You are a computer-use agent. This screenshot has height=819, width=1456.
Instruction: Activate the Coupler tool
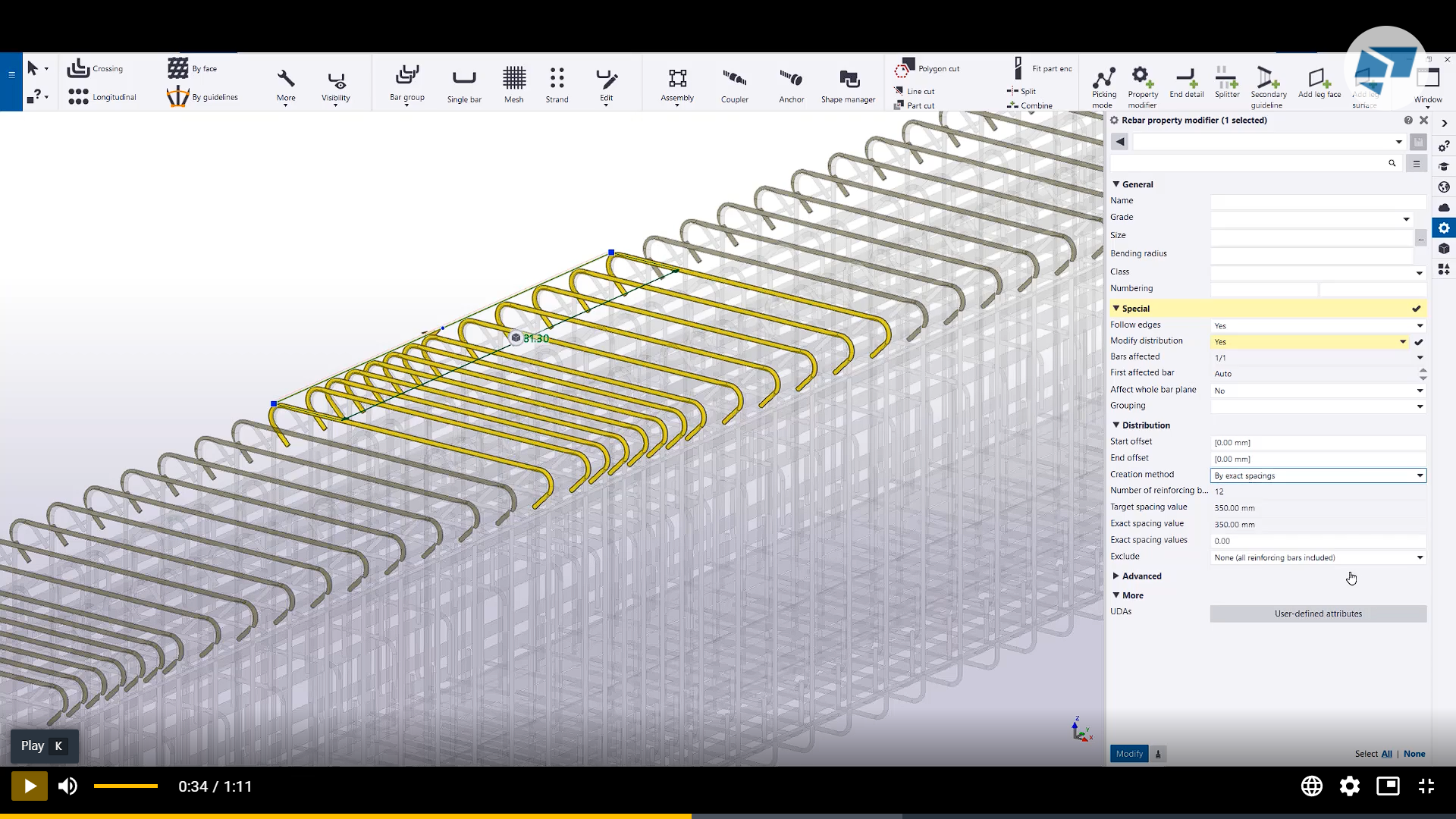click(734, 83)
